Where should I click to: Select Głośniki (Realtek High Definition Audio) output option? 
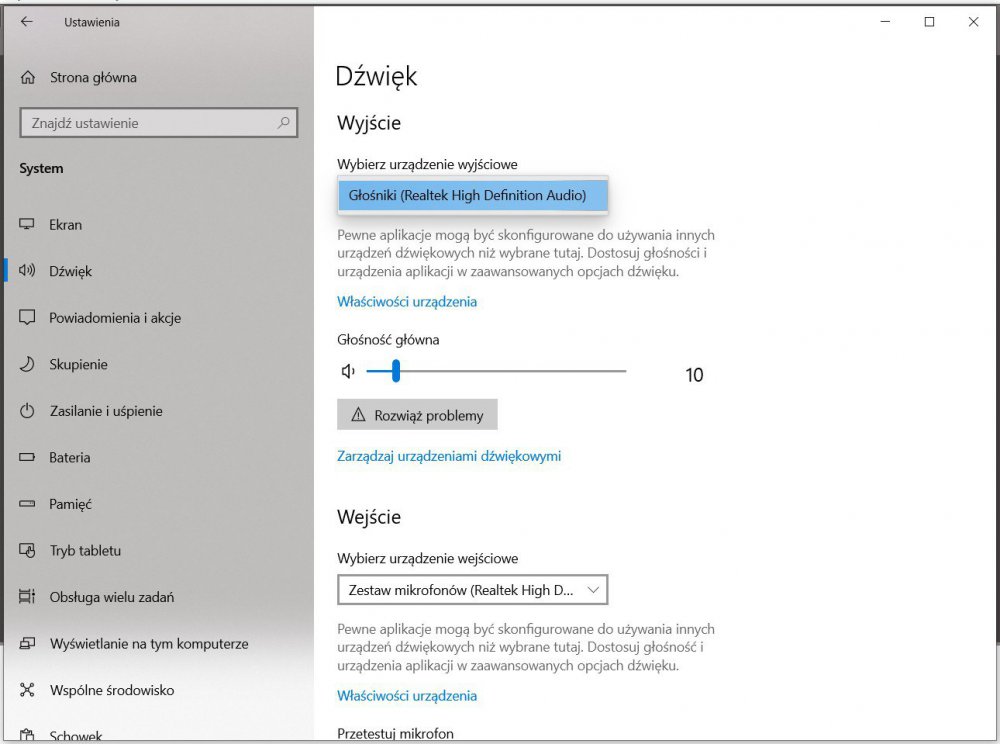pos(473,195)
